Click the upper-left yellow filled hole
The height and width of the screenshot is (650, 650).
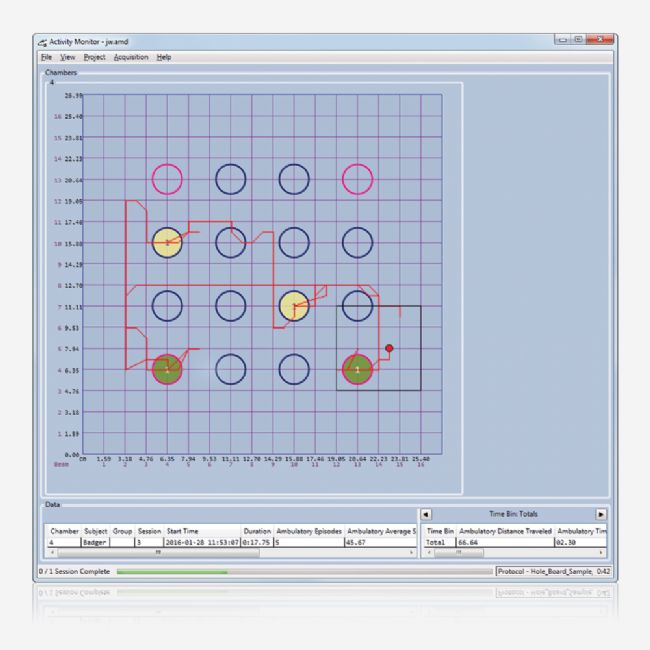[x=167, y=242]
